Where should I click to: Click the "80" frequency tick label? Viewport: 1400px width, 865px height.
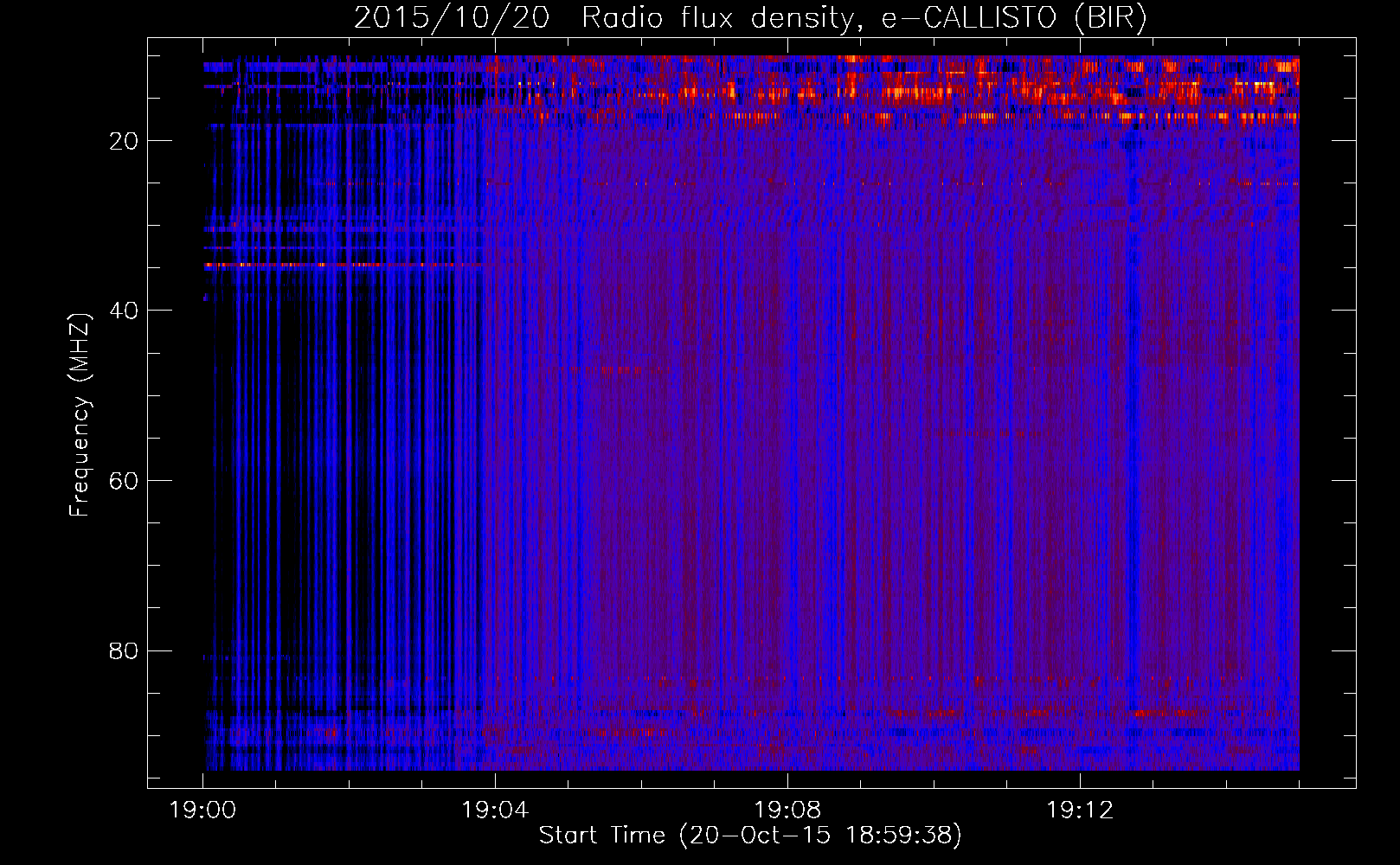click(124, 650)
